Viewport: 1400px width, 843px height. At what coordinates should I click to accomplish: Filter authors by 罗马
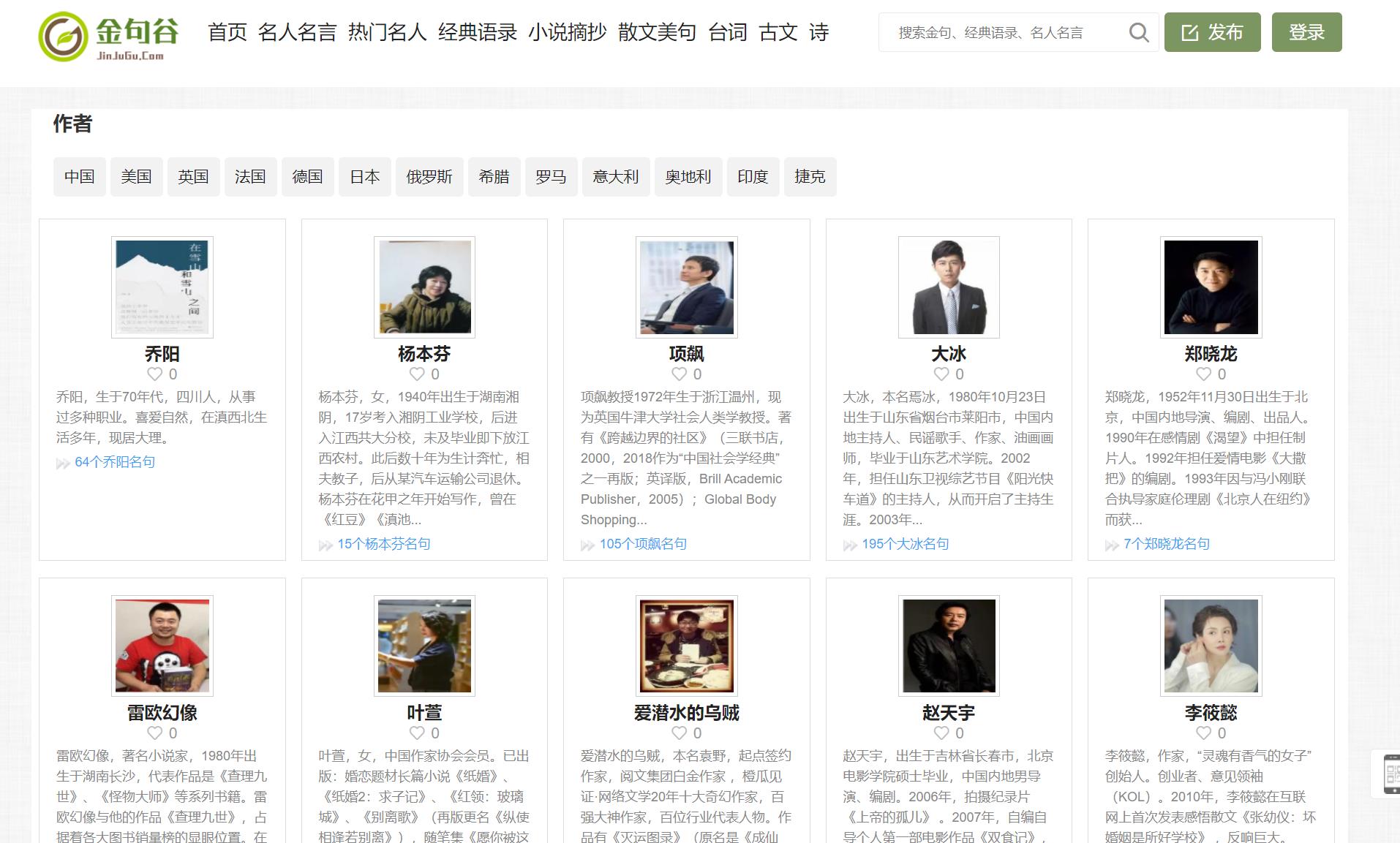[x=551, y=177]
